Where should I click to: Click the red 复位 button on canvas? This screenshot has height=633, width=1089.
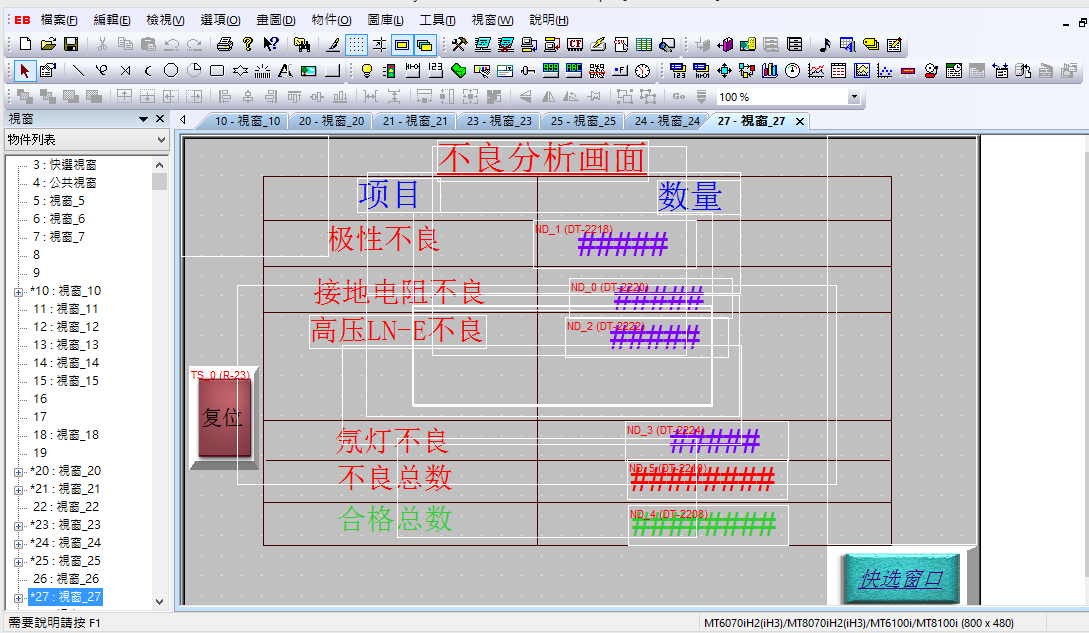pos(222,417)
